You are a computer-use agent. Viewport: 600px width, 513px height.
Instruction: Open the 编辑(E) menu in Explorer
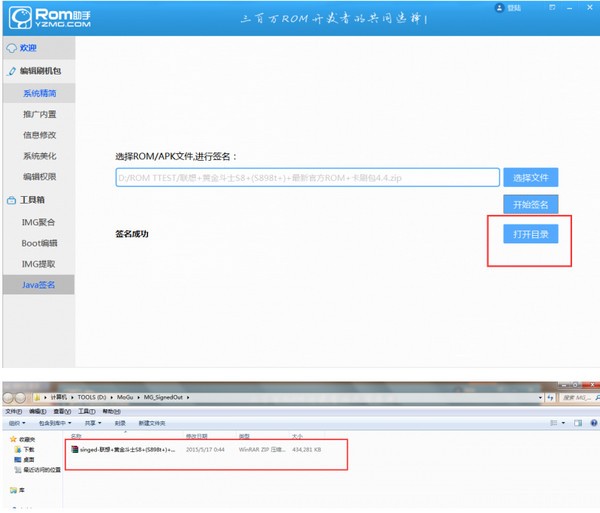pyautogui.click(x=38, y=412)
